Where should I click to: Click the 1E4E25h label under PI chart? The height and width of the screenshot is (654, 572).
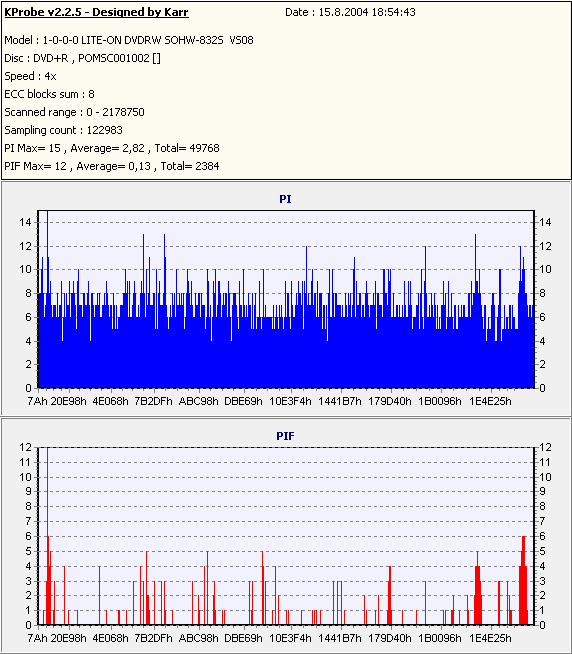point(490,401)
